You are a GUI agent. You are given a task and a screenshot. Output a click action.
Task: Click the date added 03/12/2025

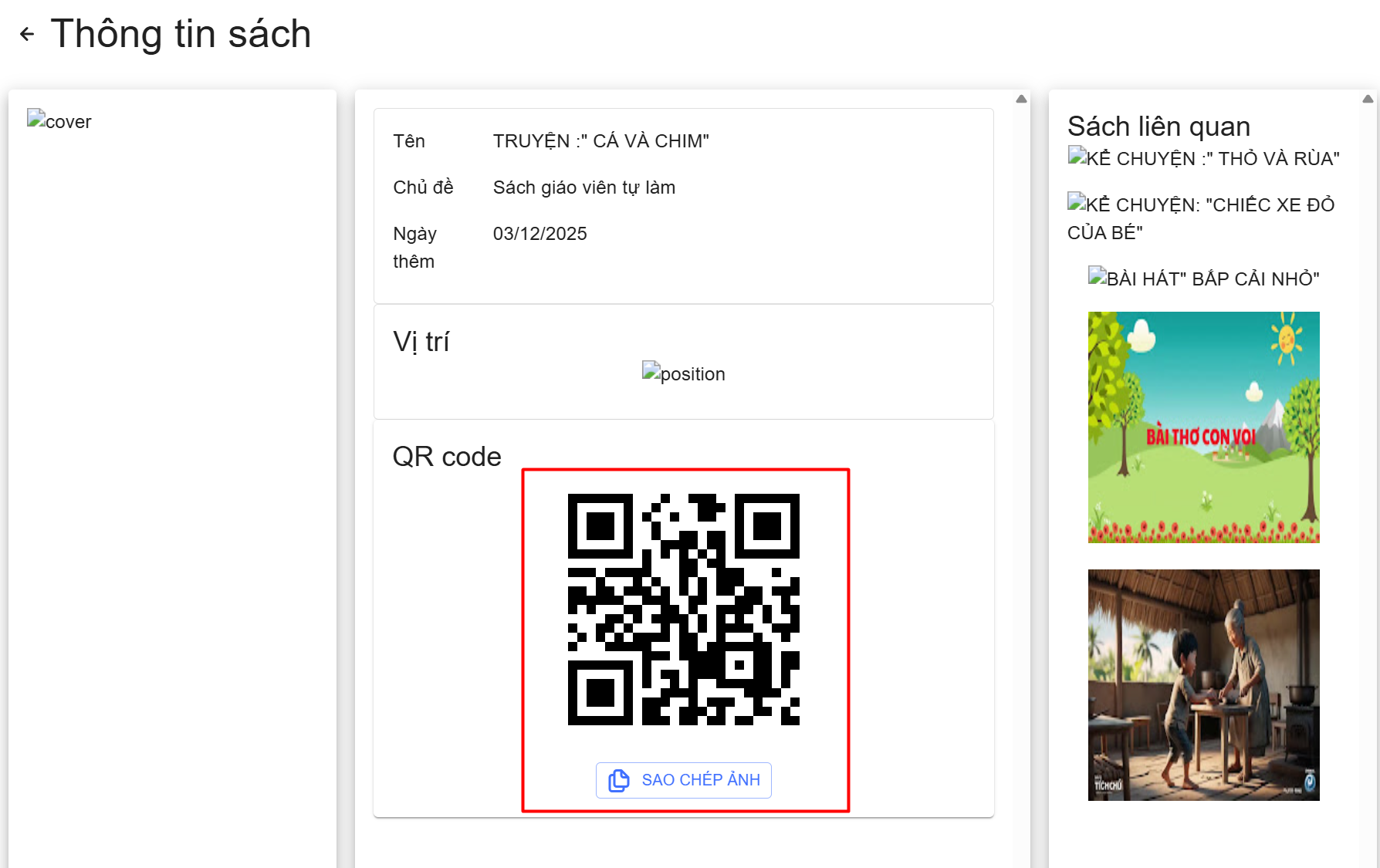tap(539, 234)
